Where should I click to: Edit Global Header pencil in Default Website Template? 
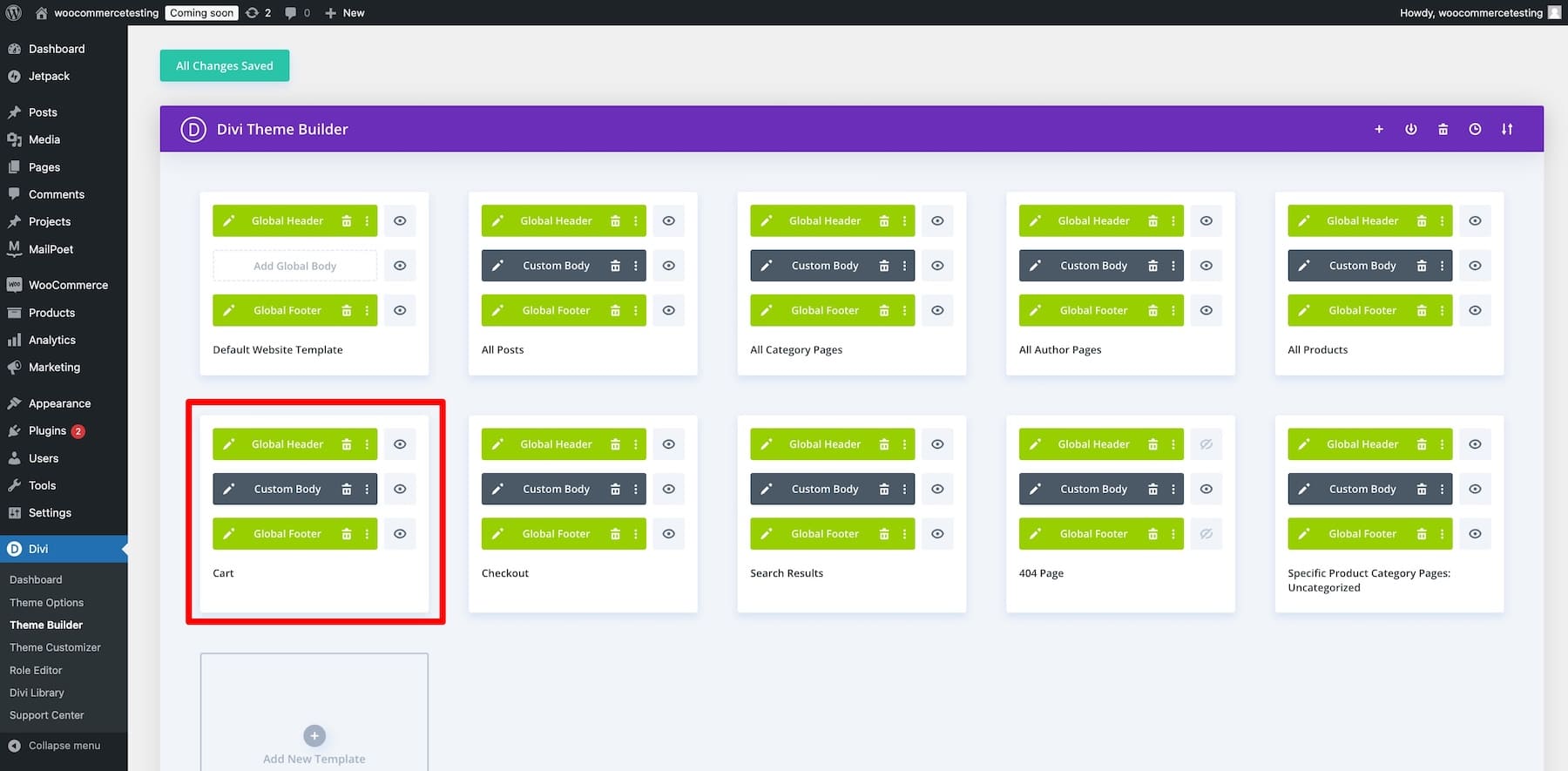click(x=228, y=221)
